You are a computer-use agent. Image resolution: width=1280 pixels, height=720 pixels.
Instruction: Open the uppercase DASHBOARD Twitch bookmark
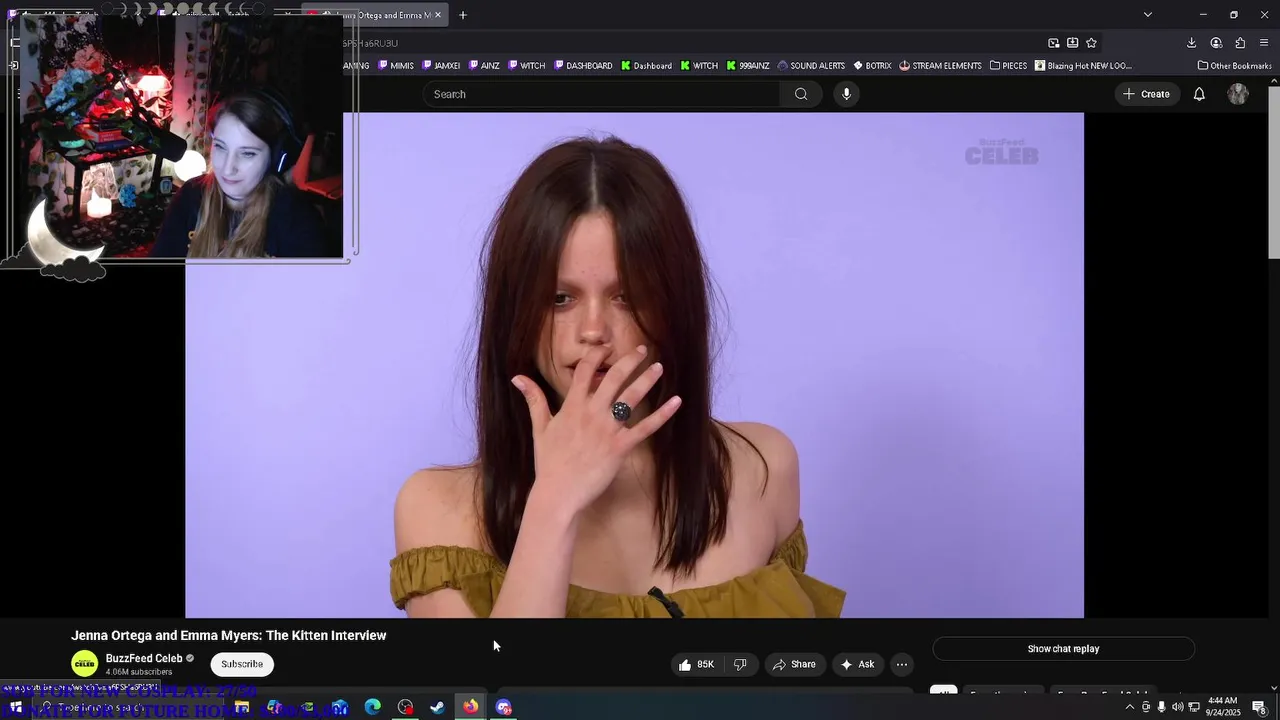[x=583, y=66]
